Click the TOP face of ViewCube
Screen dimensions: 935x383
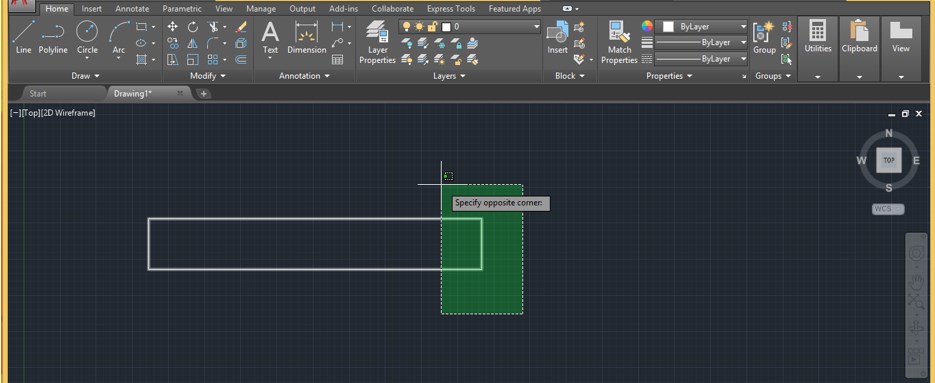pos(888,160)
